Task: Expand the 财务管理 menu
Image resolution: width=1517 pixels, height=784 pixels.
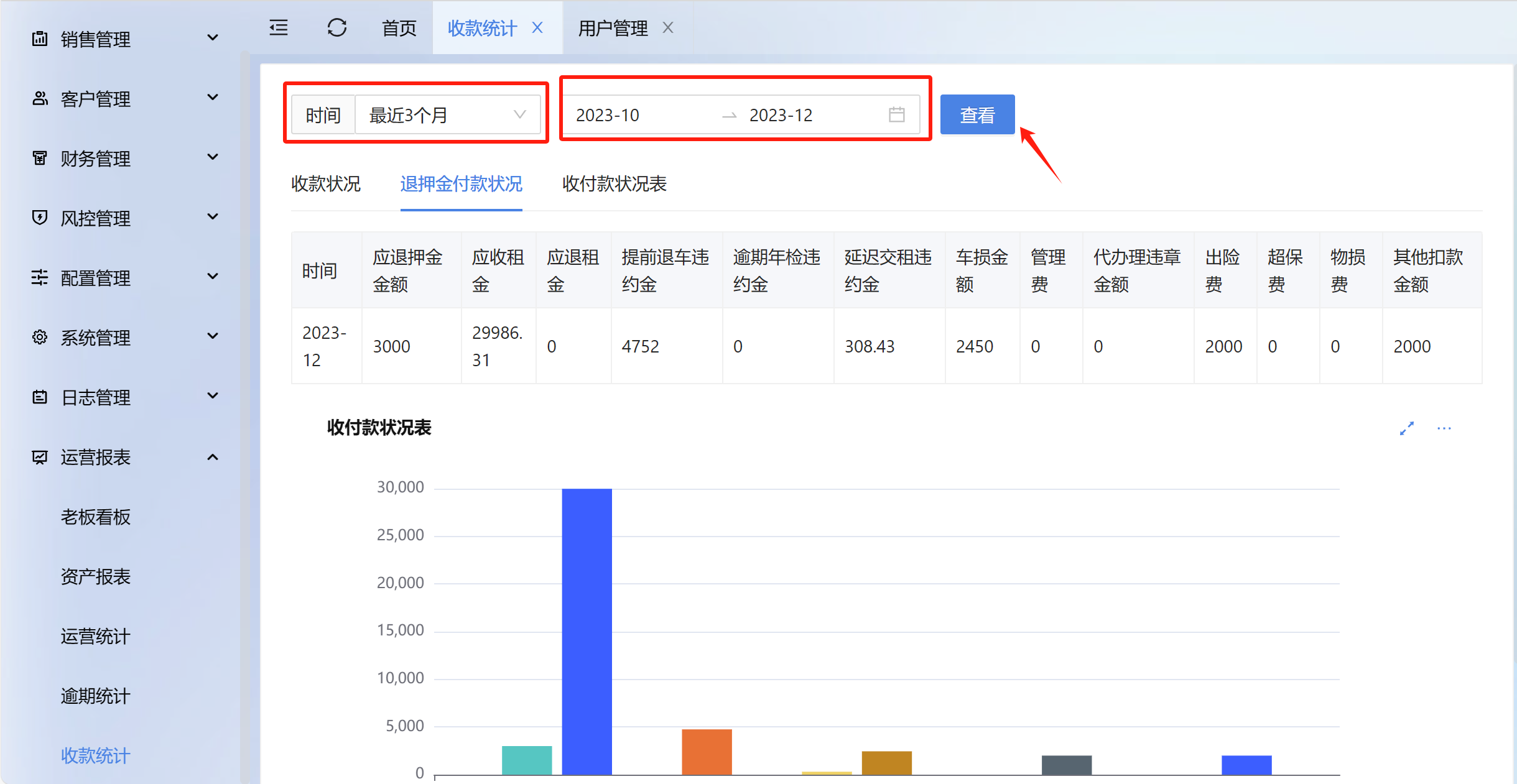Action: [212, 157]
